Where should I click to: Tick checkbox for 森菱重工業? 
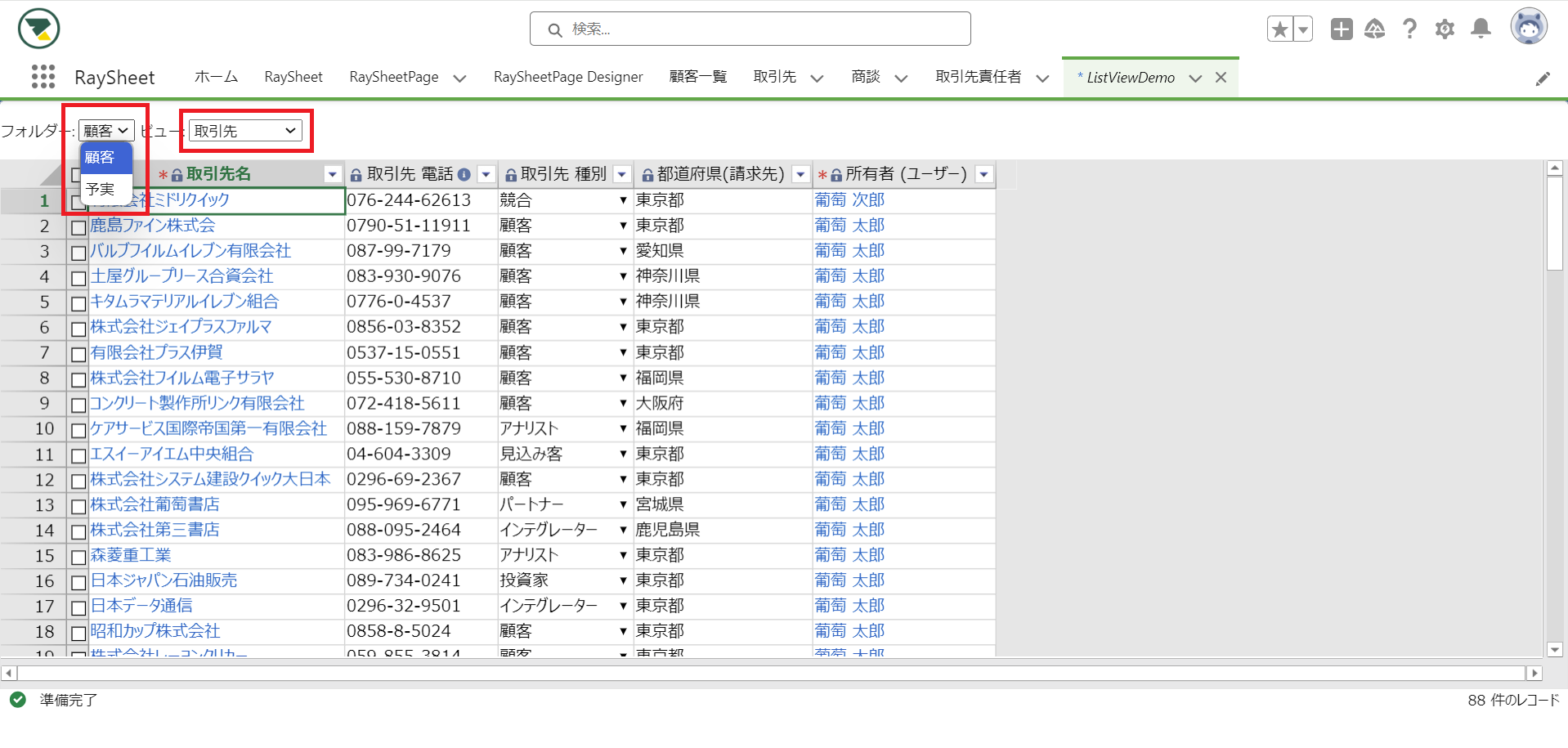click(x=78, y=557)
